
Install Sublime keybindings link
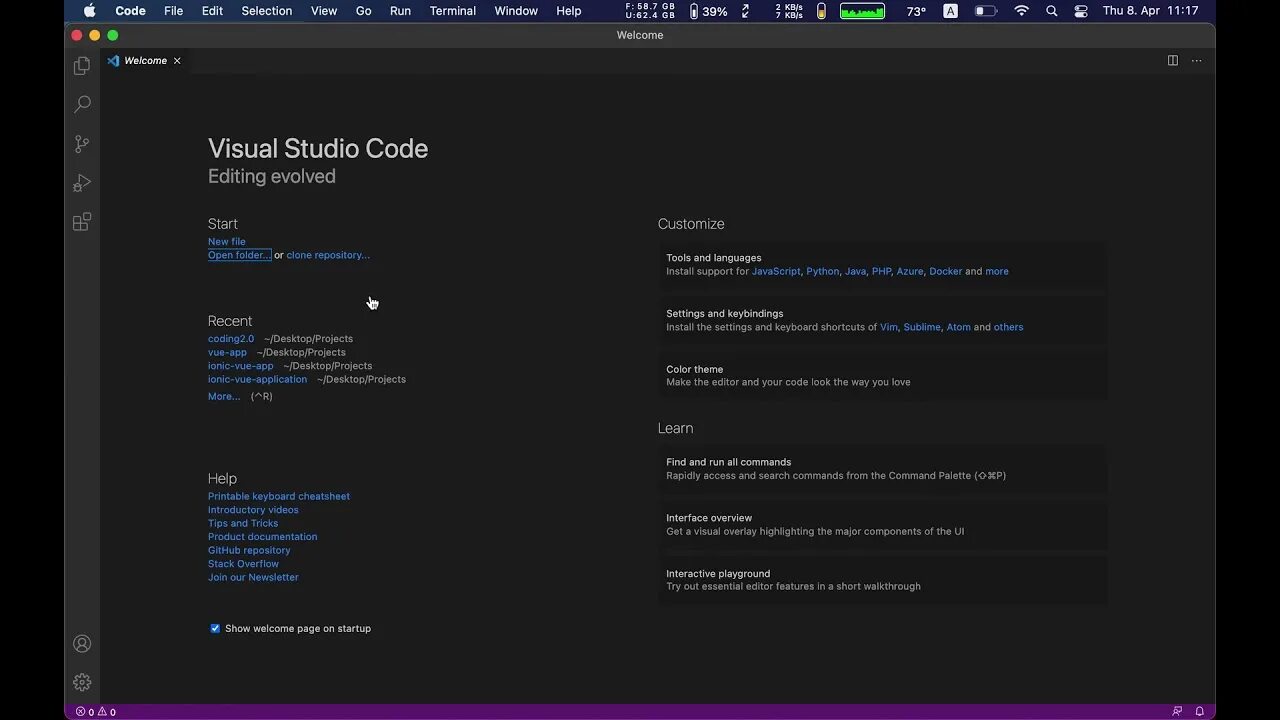tap(922, 327)
